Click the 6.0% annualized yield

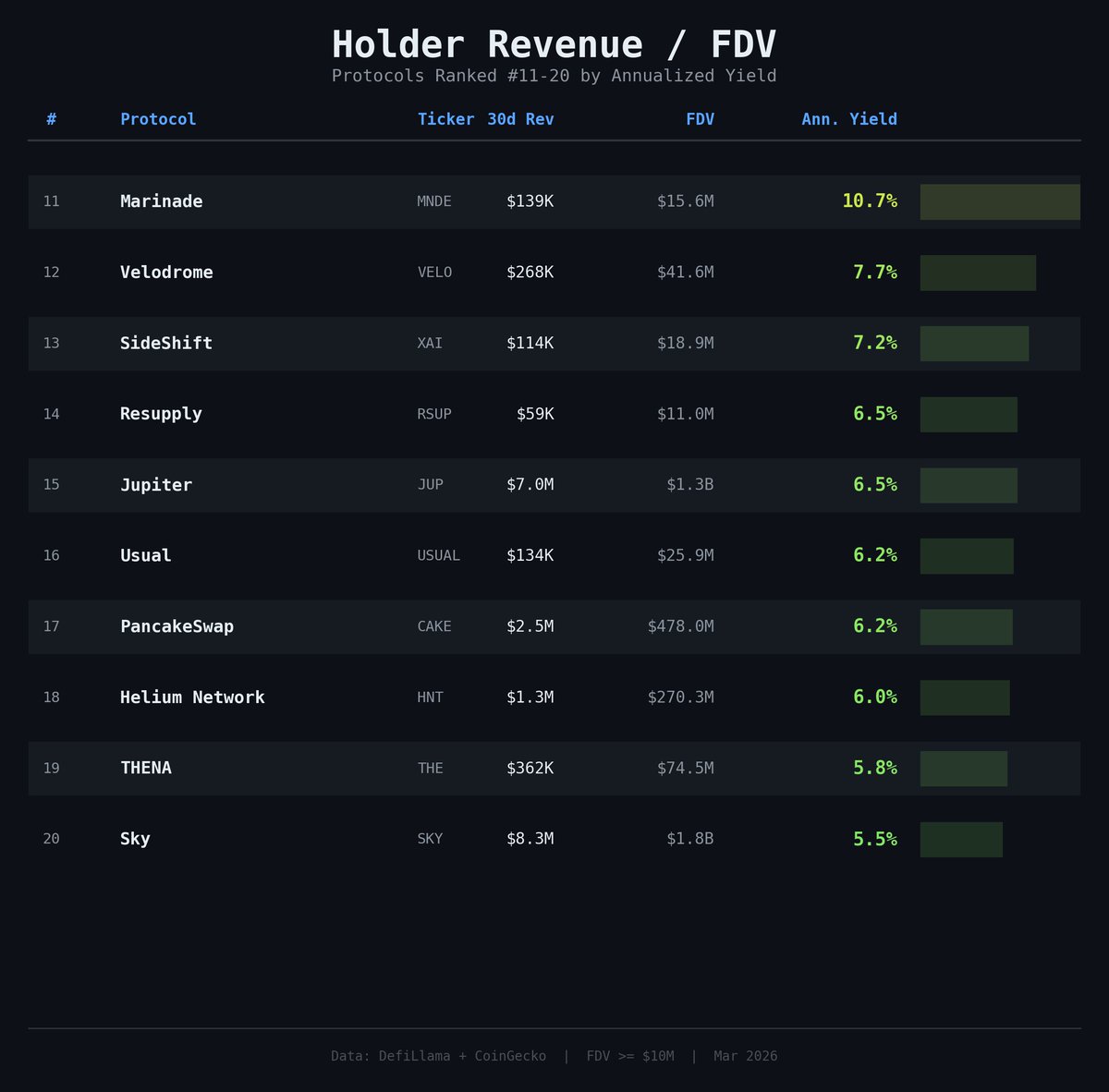click(875, 698)
